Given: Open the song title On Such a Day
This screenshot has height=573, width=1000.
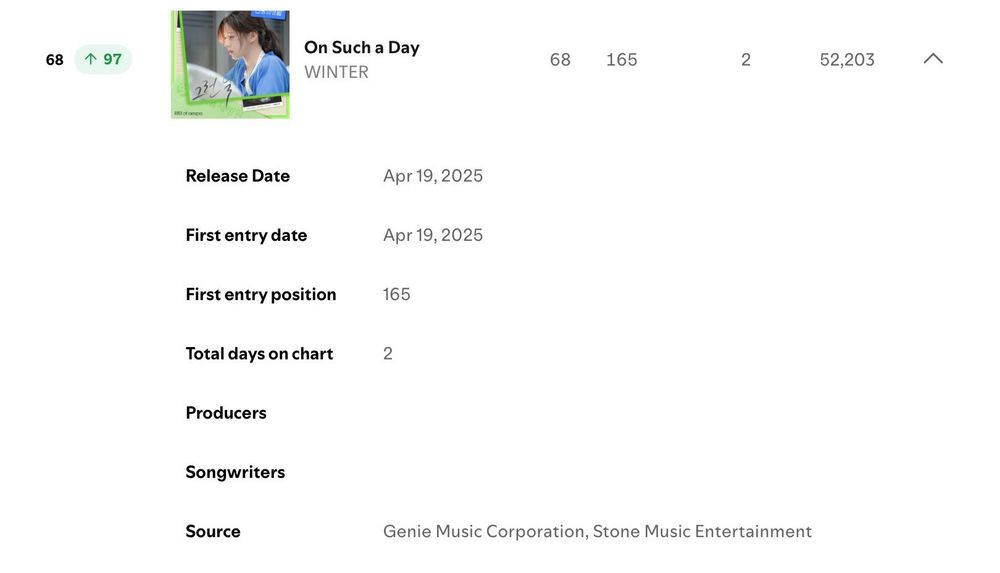Looking at the screenshot, I should (x=361, y=47).
